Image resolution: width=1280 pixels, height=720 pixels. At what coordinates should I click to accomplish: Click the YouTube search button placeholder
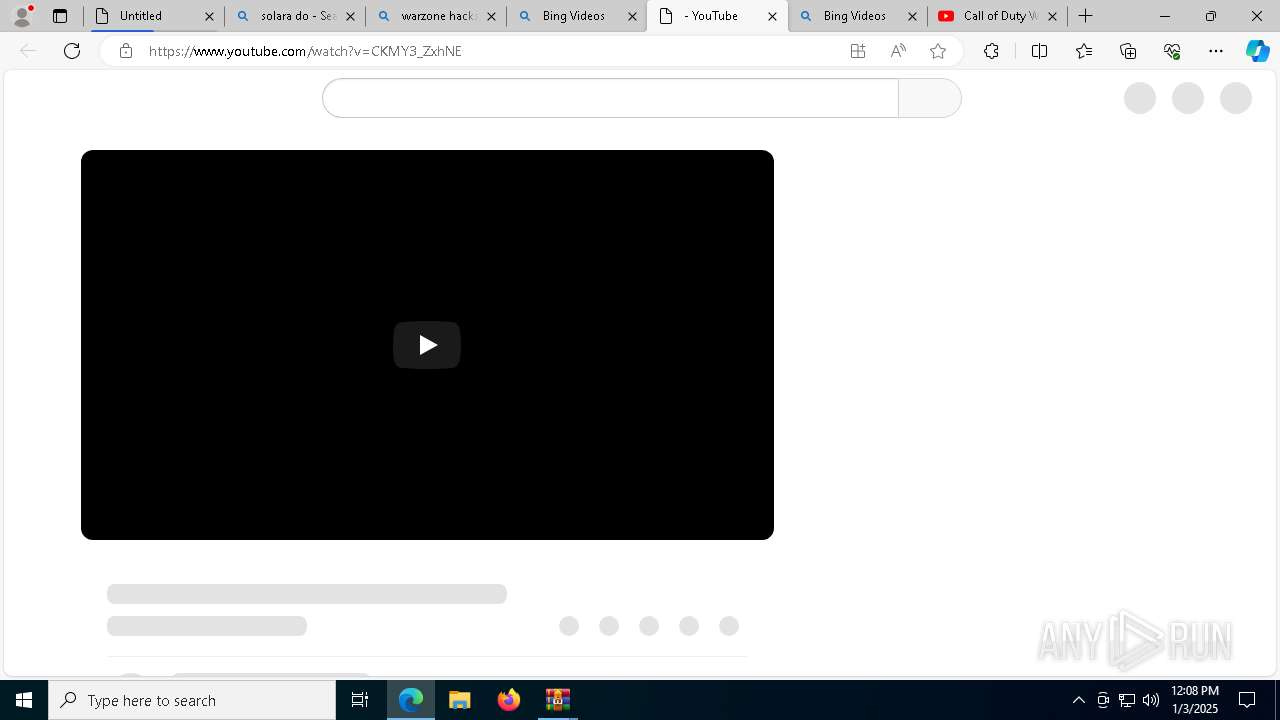930,98
